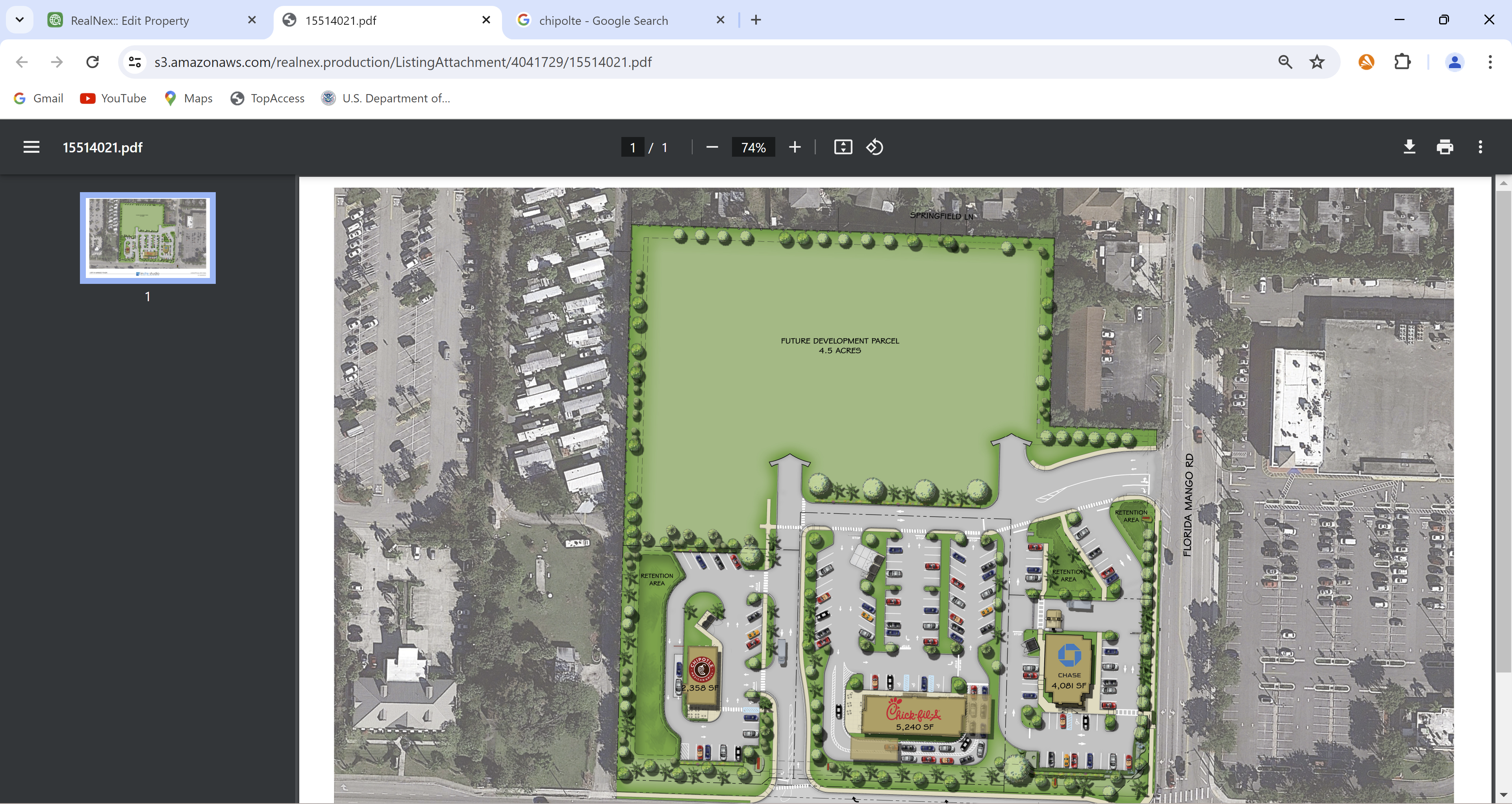Reload the current page
The height and width of the screenshot is (804, 1512).
pyautogui.click(x=93, y=62)
